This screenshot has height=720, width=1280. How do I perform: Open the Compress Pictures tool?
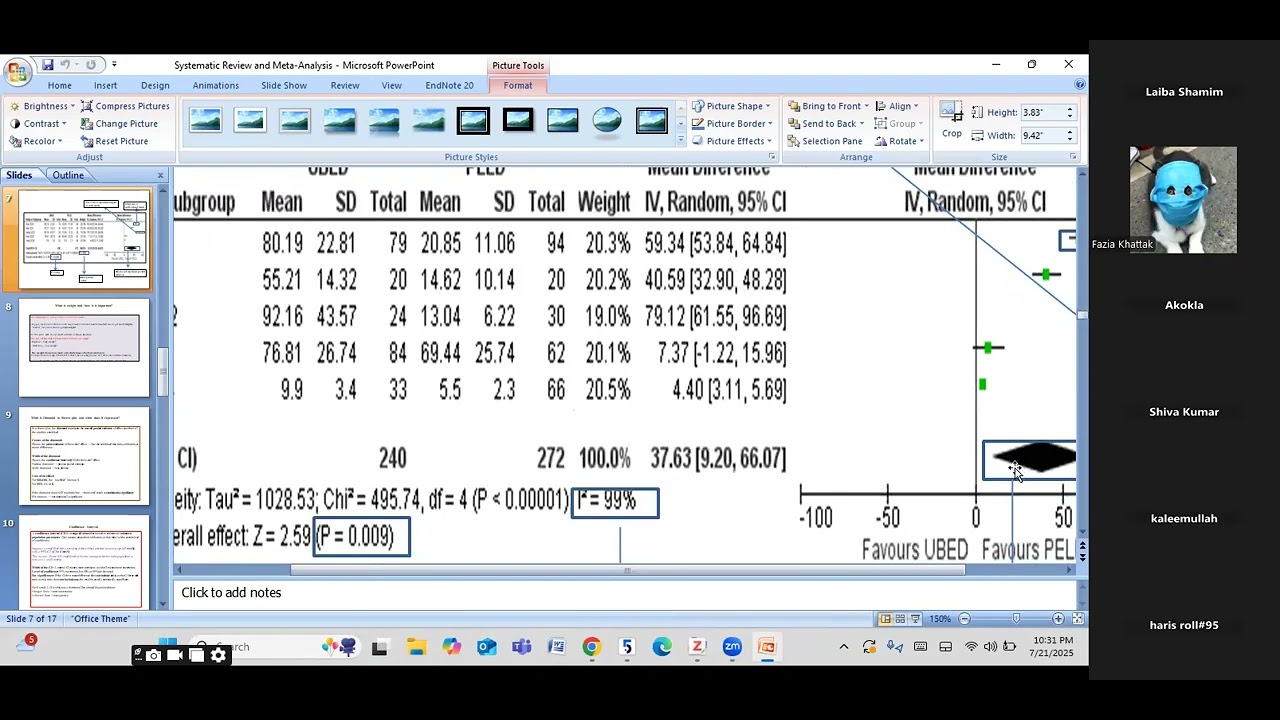[x=125, y=106]
